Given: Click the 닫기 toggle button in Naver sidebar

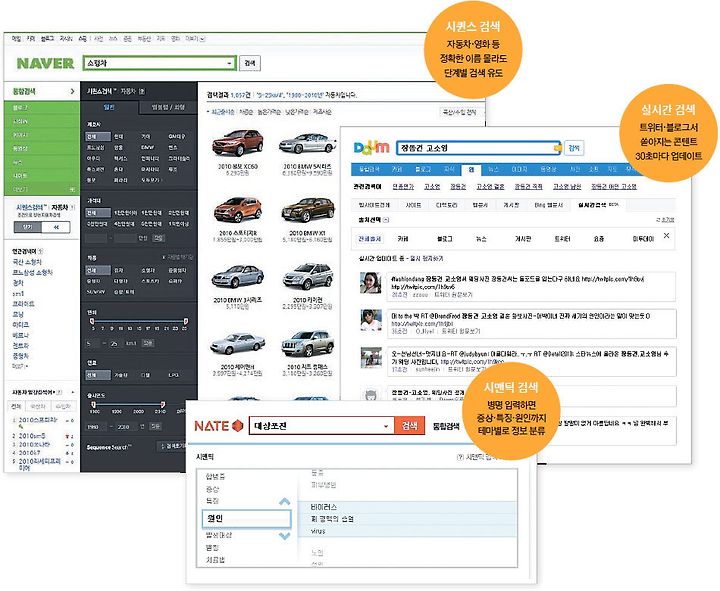Looking at the screenshot, I should coord(28,227).
